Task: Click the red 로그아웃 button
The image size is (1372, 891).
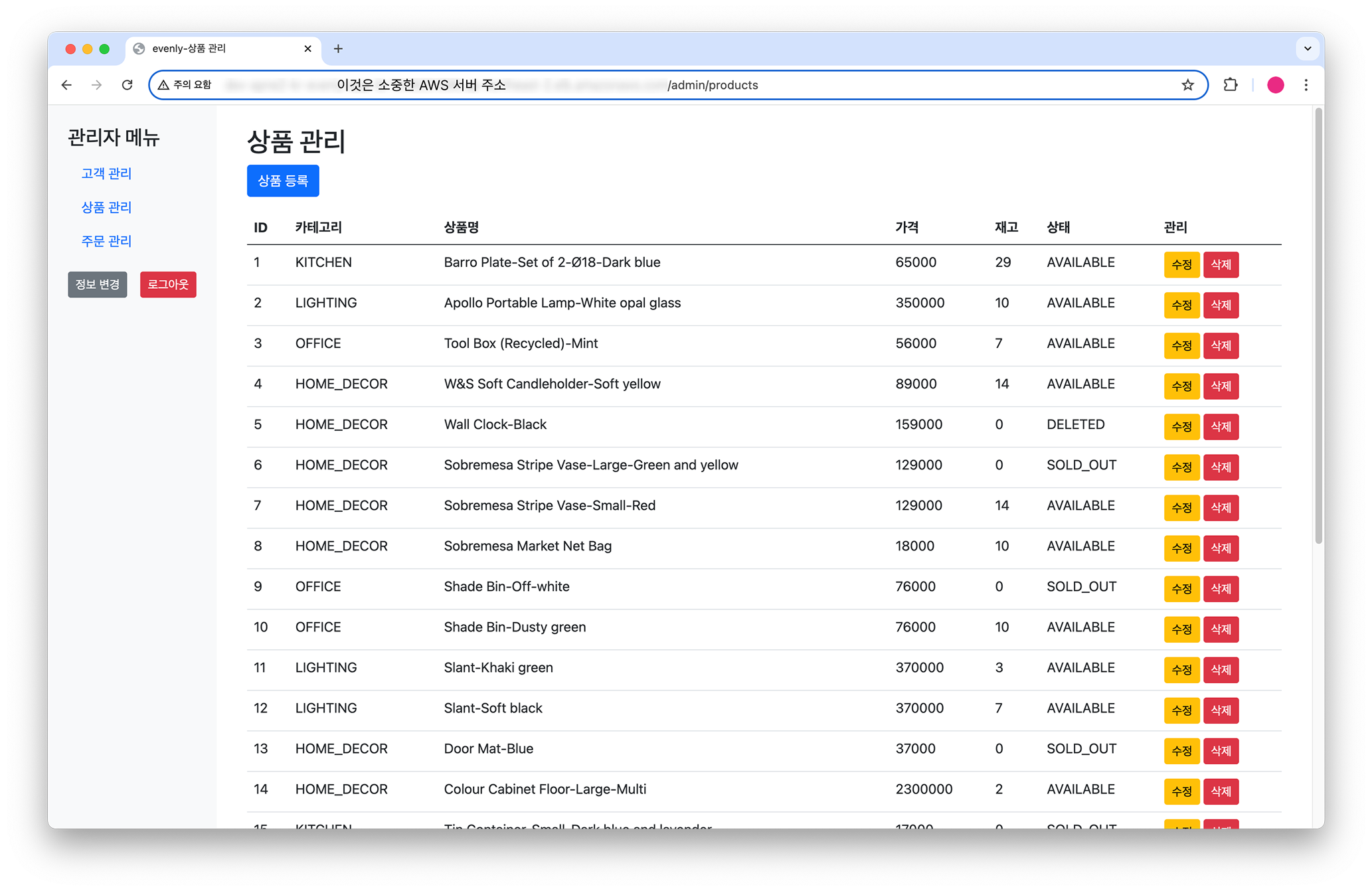Action: [x=168, y=284]
